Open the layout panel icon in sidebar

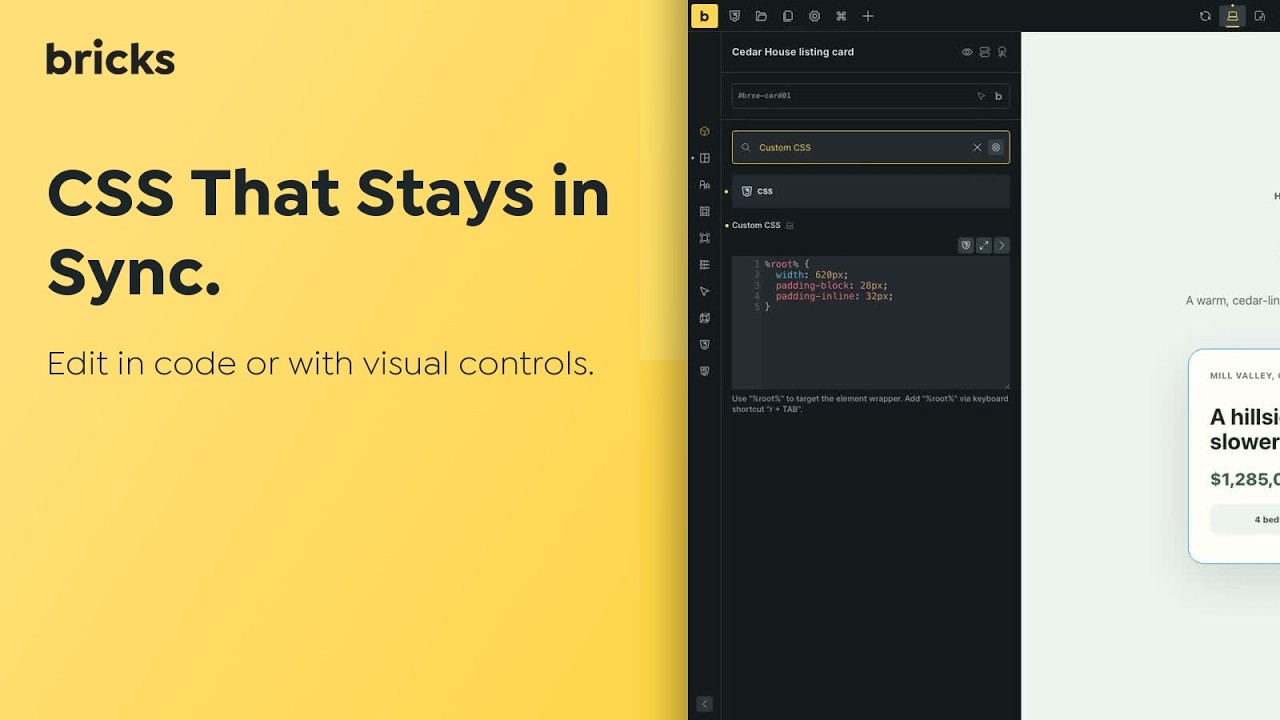705,158
